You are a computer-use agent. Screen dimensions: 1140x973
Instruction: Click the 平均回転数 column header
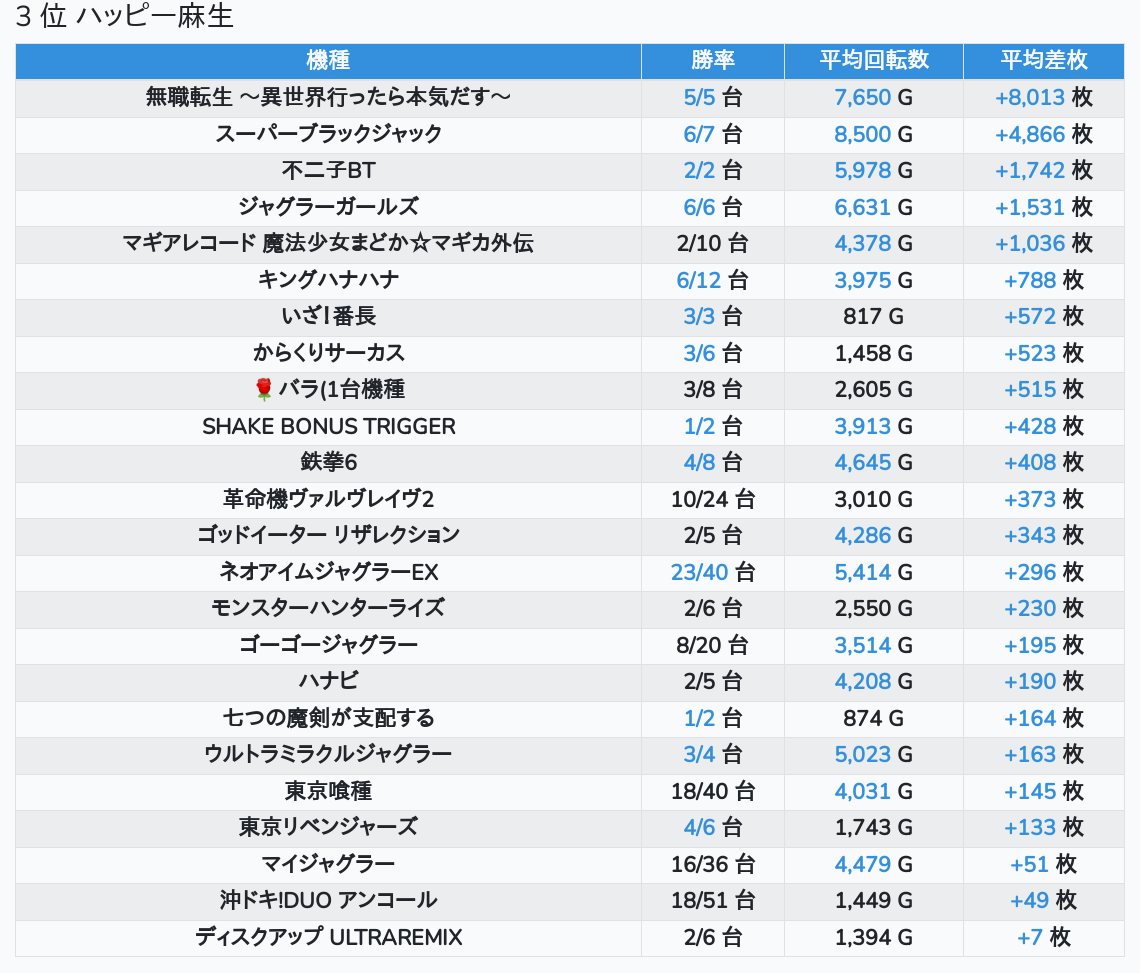point(874,60)
